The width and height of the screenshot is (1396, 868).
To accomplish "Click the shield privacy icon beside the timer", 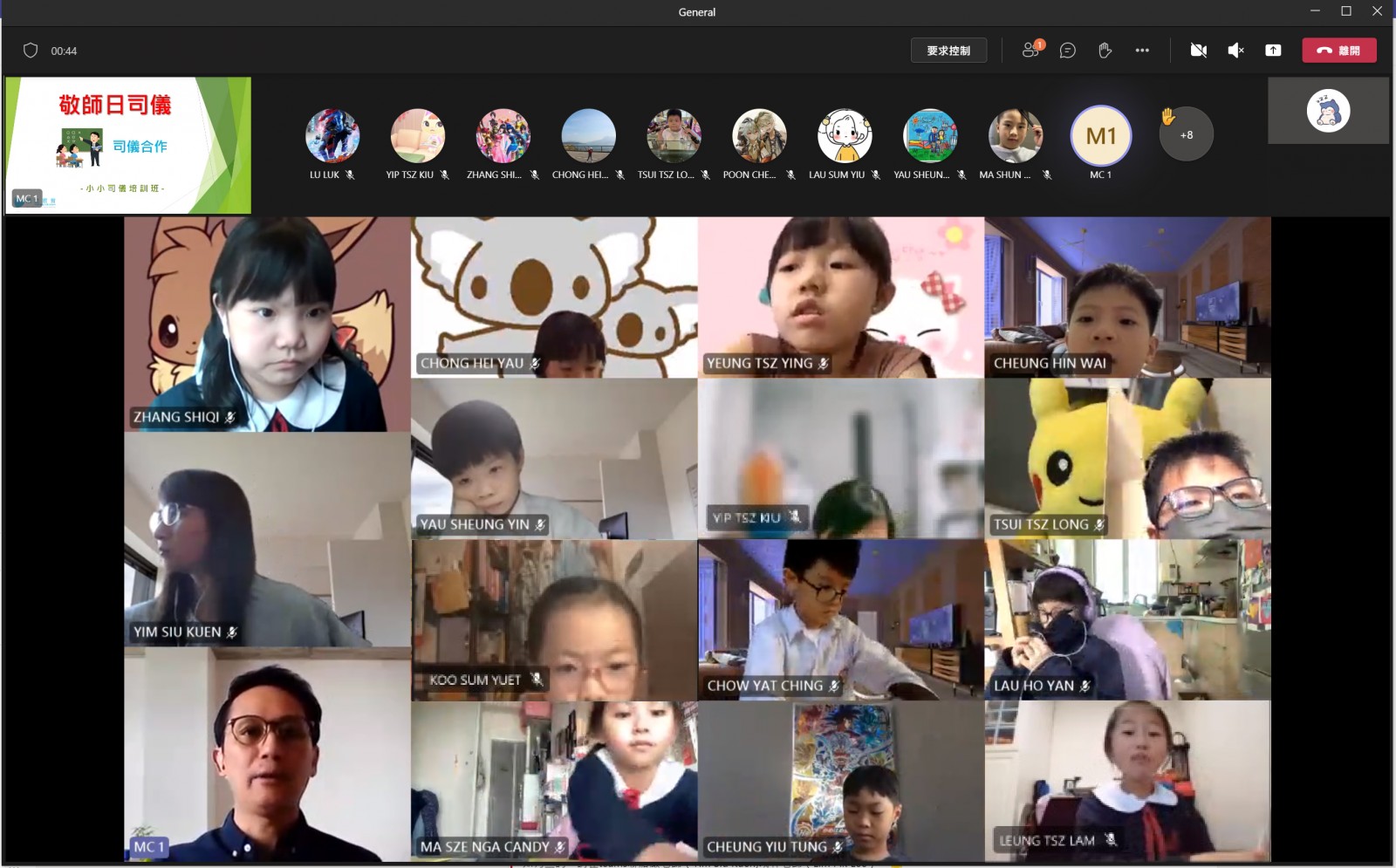I will (31, 51).
